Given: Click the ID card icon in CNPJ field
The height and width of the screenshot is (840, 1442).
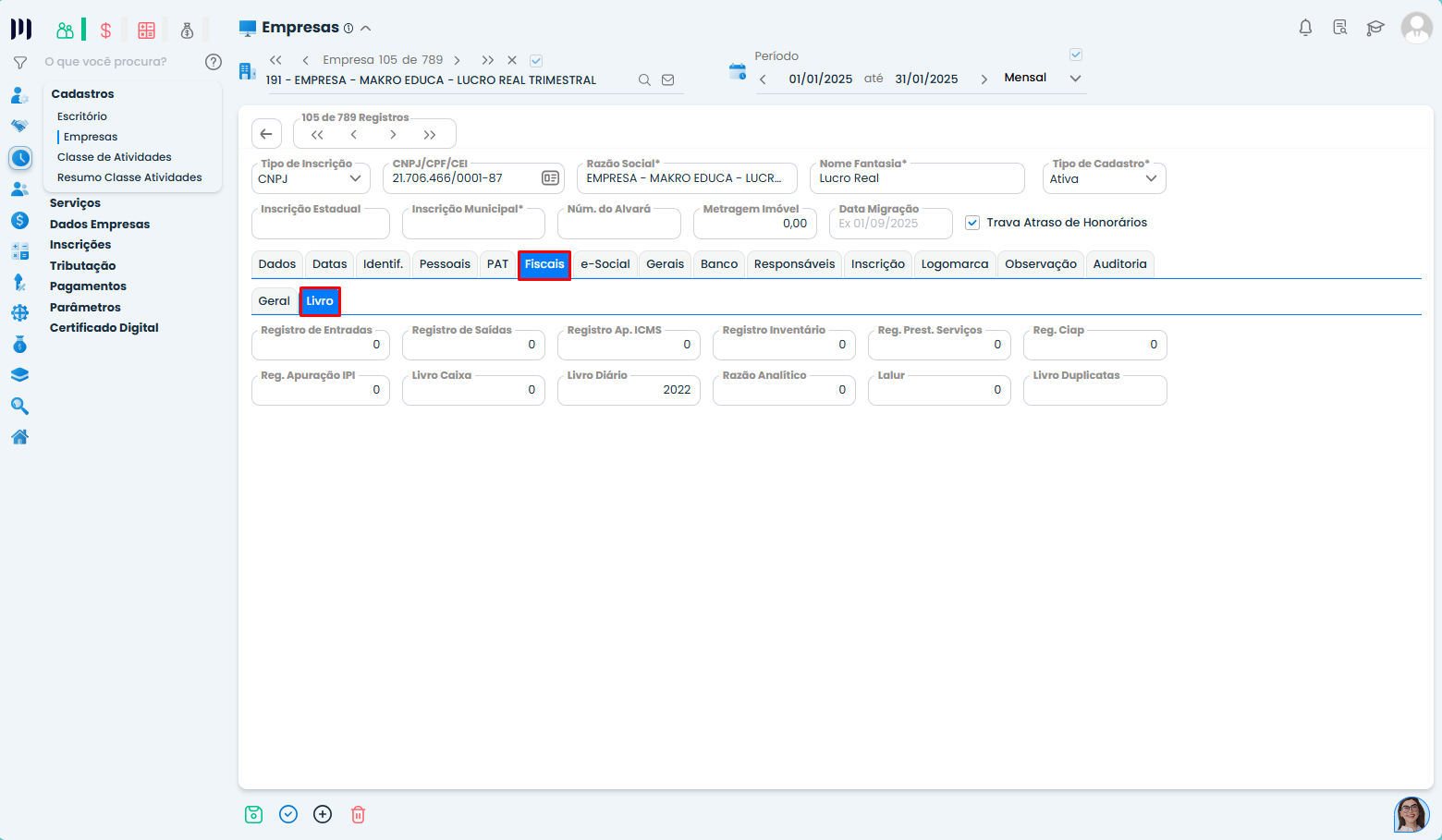Looking at the screenshot, I should click(550, 178).
